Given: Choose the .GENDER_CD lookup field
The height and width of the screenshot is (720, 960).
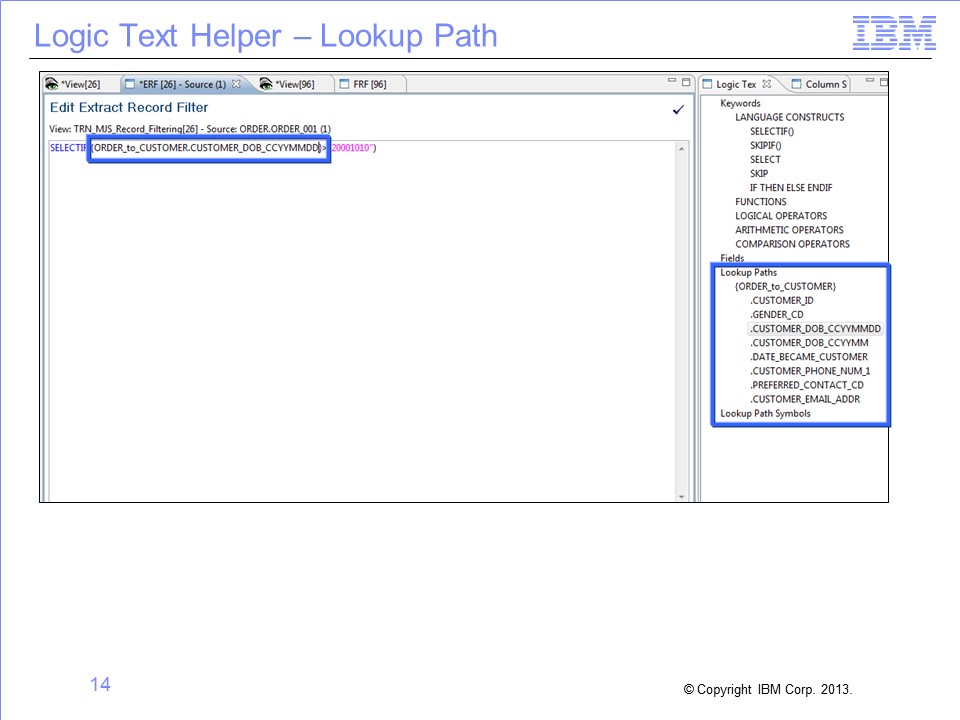Looking at the screenshot, I should pyautogui.click(x=776, y=315).
